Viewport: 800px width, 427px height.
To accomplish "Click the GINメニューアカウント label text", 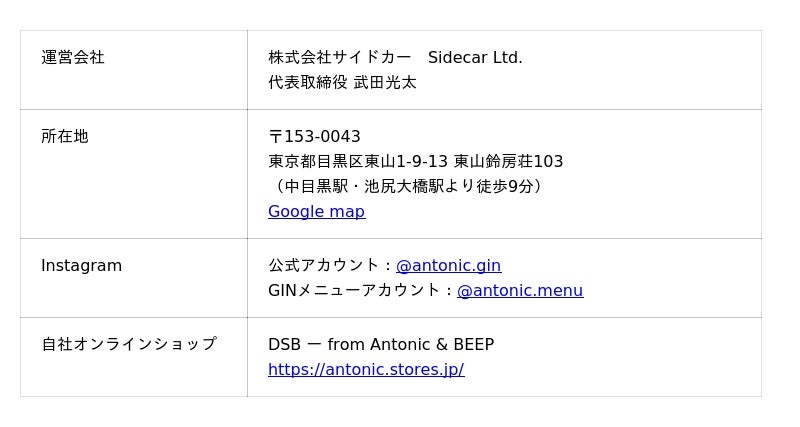I will [354, 291].
